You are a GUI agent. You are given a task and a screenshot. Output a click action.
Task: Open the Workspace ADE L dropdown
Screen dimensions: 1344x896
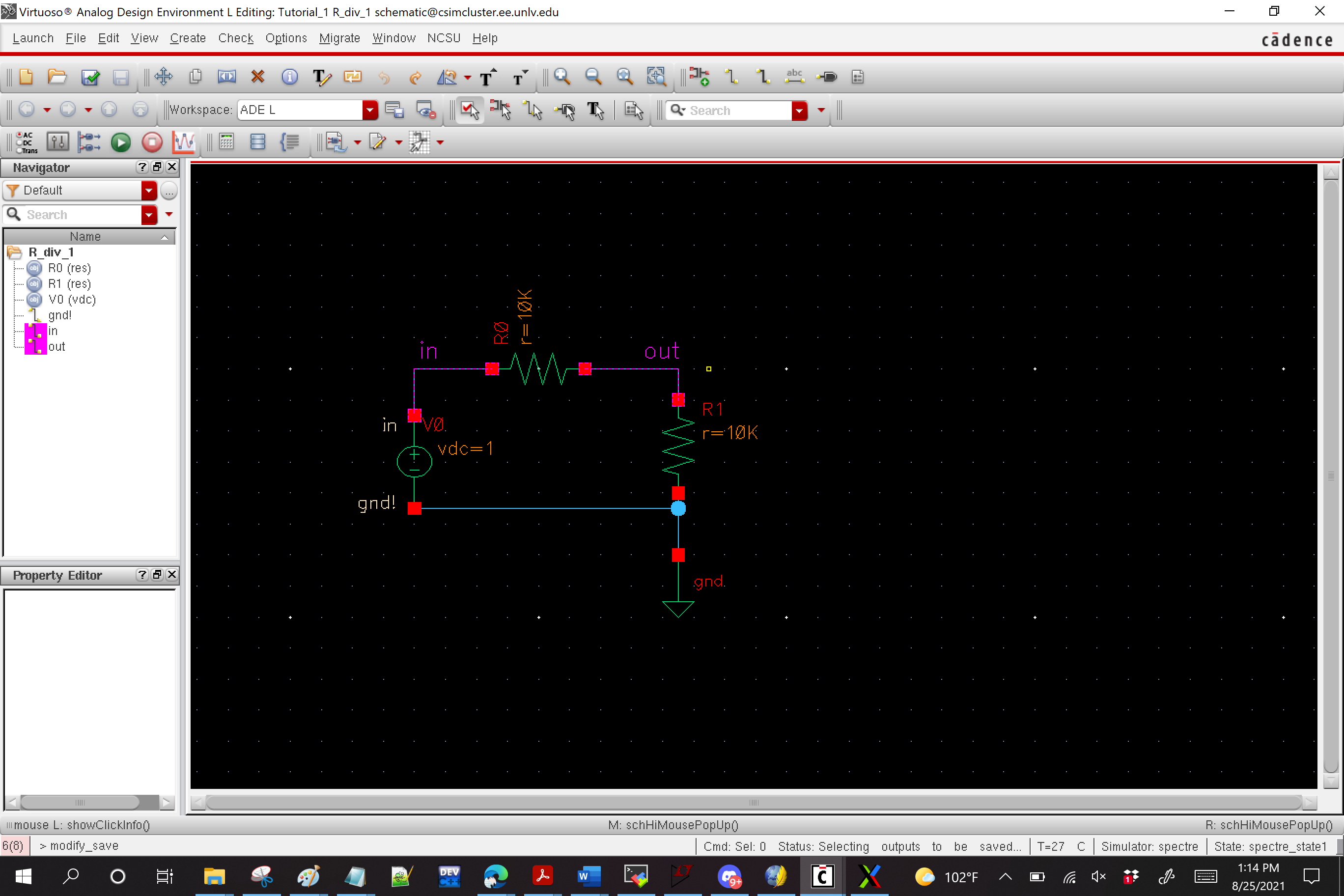point(370,111)
